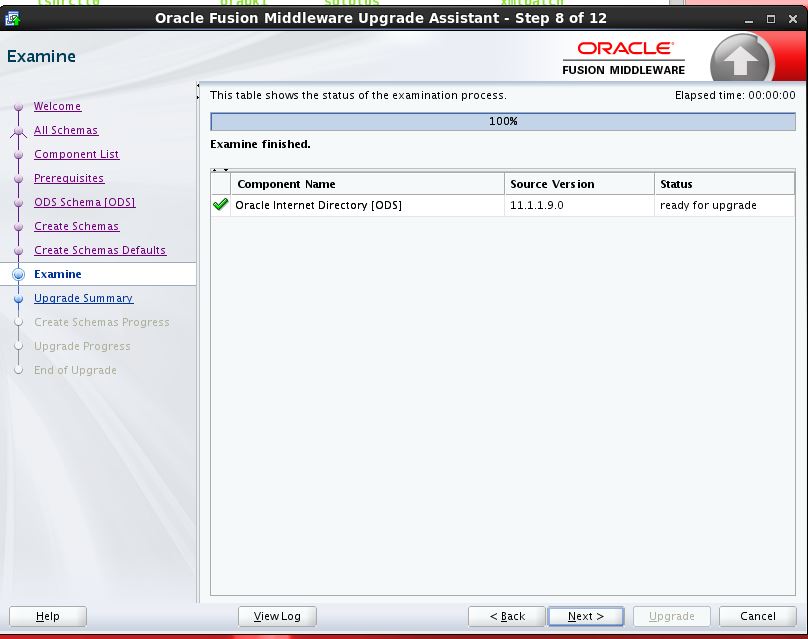Open the Prerequisites step
The width and height of the screenshot is (808, 639).
point(69,178)
